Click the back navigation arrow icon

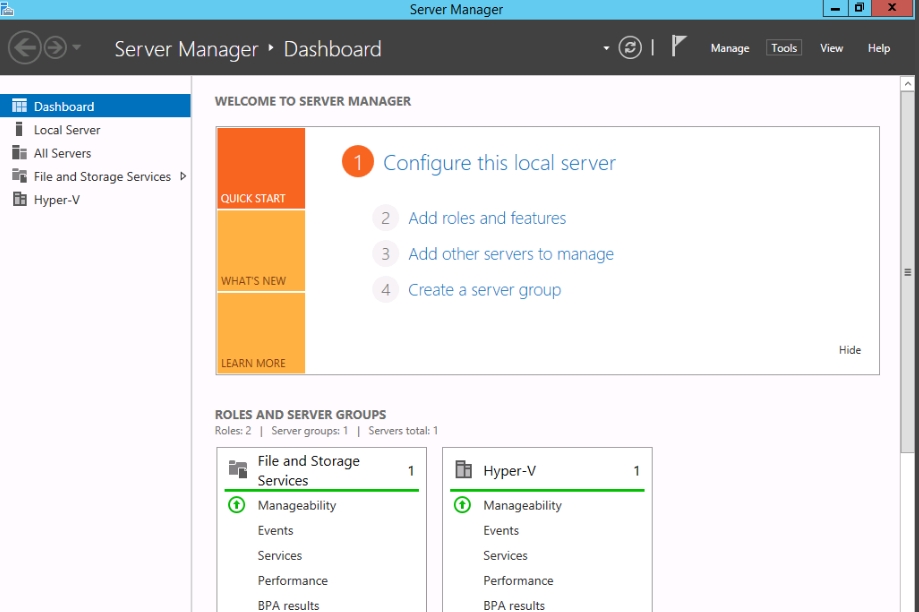pos(24,47)
